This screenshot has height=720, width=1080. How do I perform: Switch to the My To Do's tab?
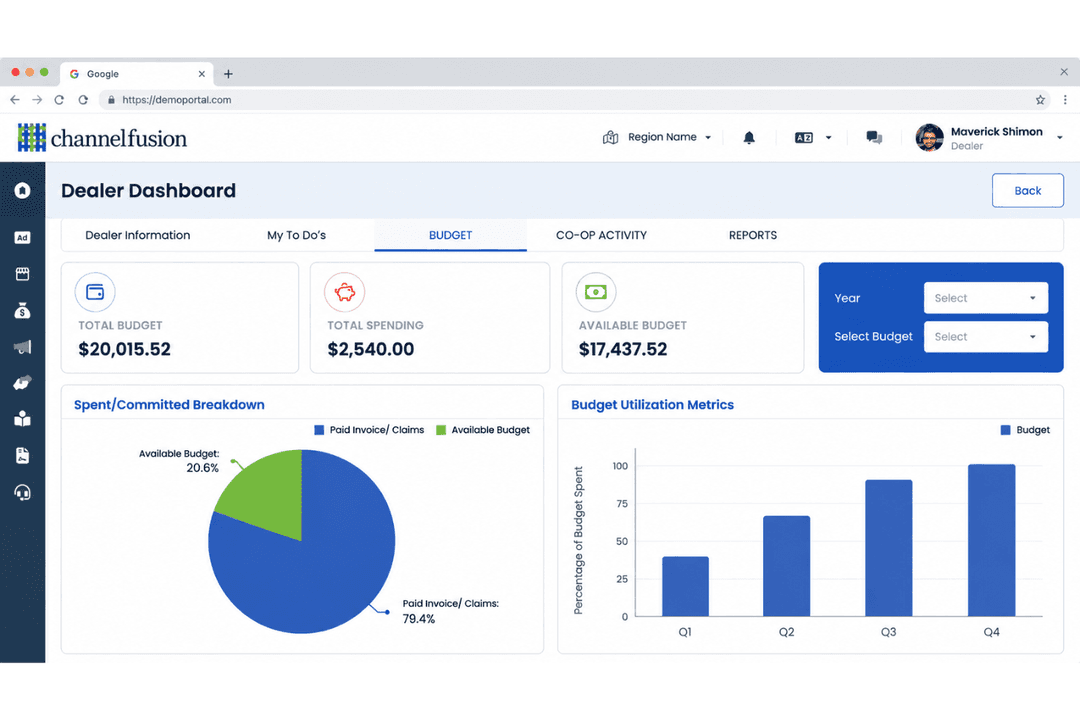pyautogui.click(x=296, y=235)
